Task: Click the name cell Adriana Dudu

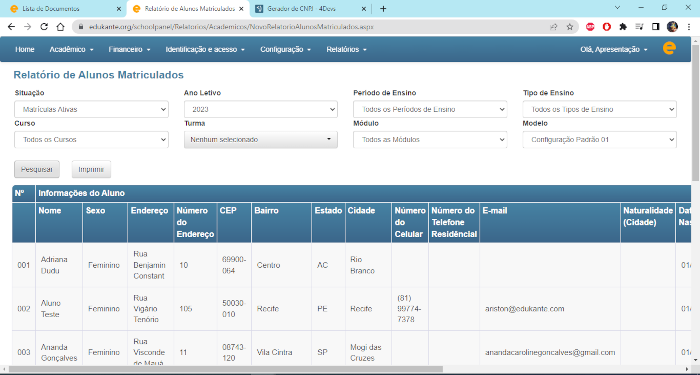Action: tap(59, 265)
